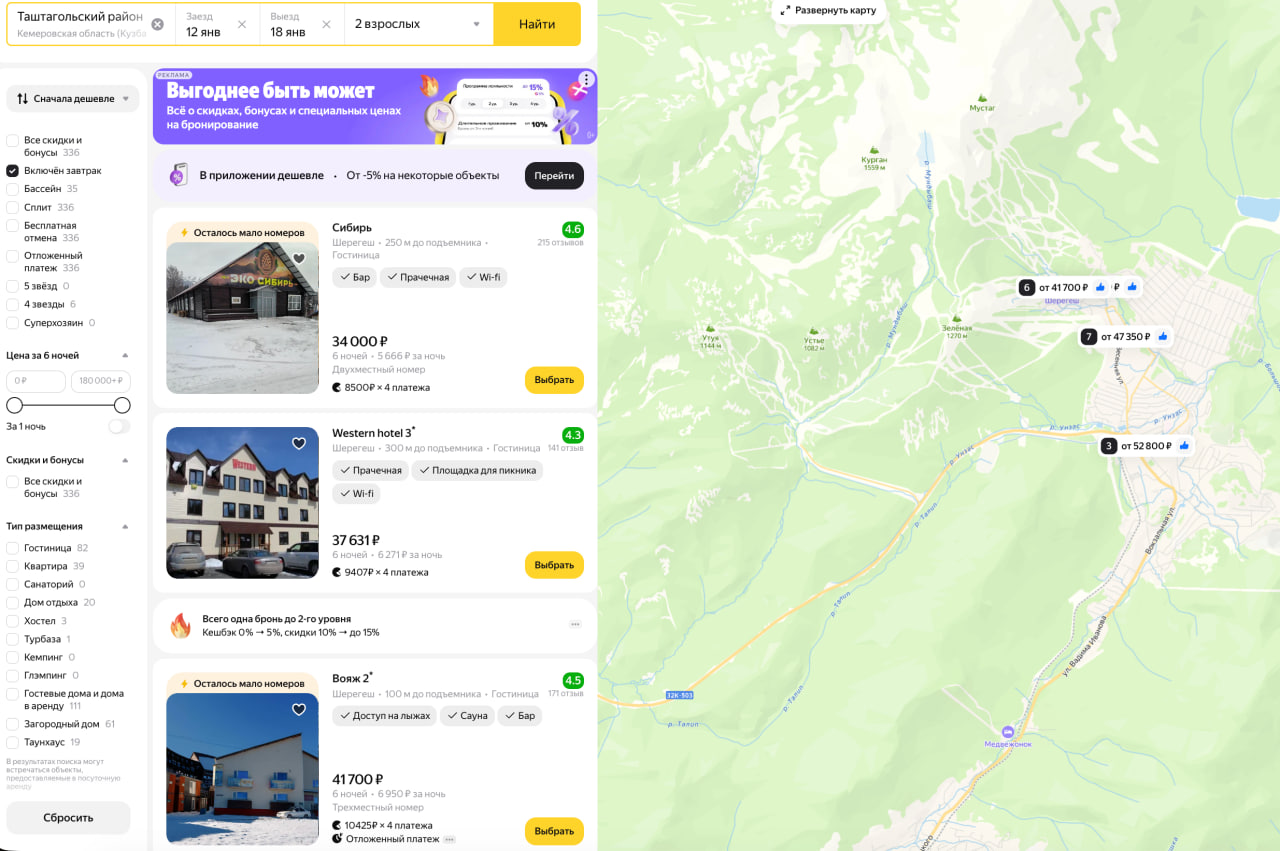Select map price marker от 52 800 ₽
This screenshot has height=851, width=1280.
click(x=1146, y=446)
